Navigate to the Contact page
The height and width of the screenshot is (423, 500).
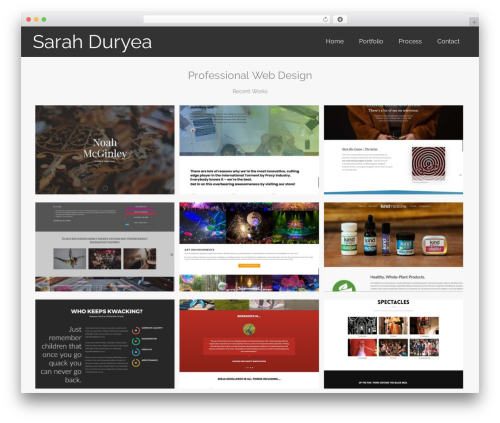448,41
